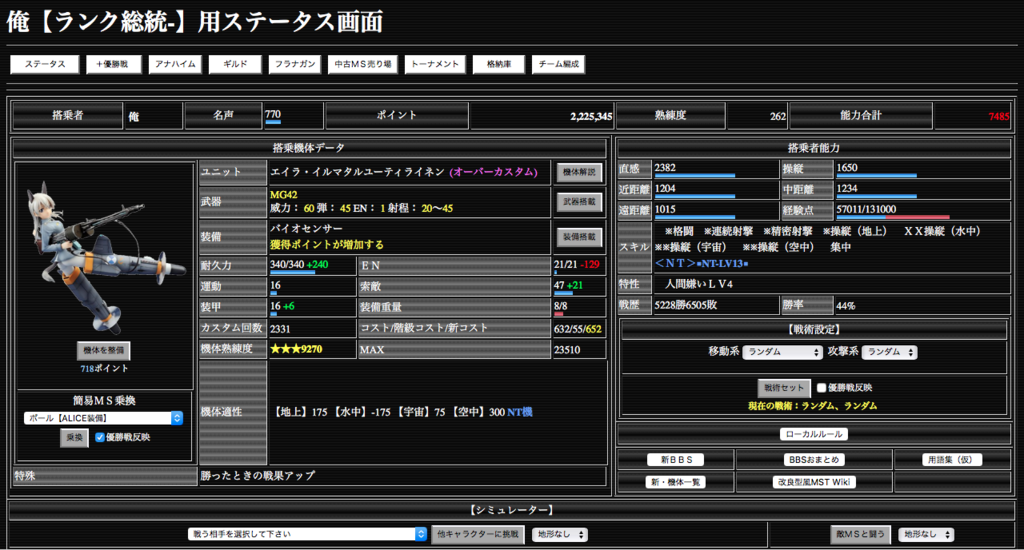Open the 中古MS売り場 page
Screen dimensions: 1024x550
[362, 64]
